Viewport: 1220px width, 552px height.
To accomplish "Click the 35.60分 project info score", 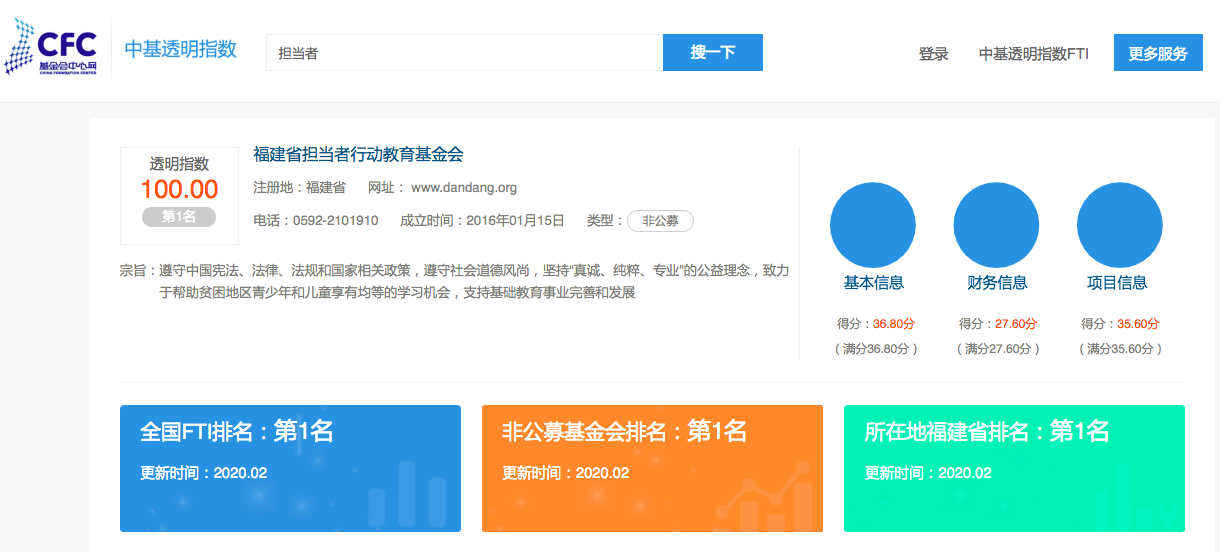I will [x=1138, y=324].
